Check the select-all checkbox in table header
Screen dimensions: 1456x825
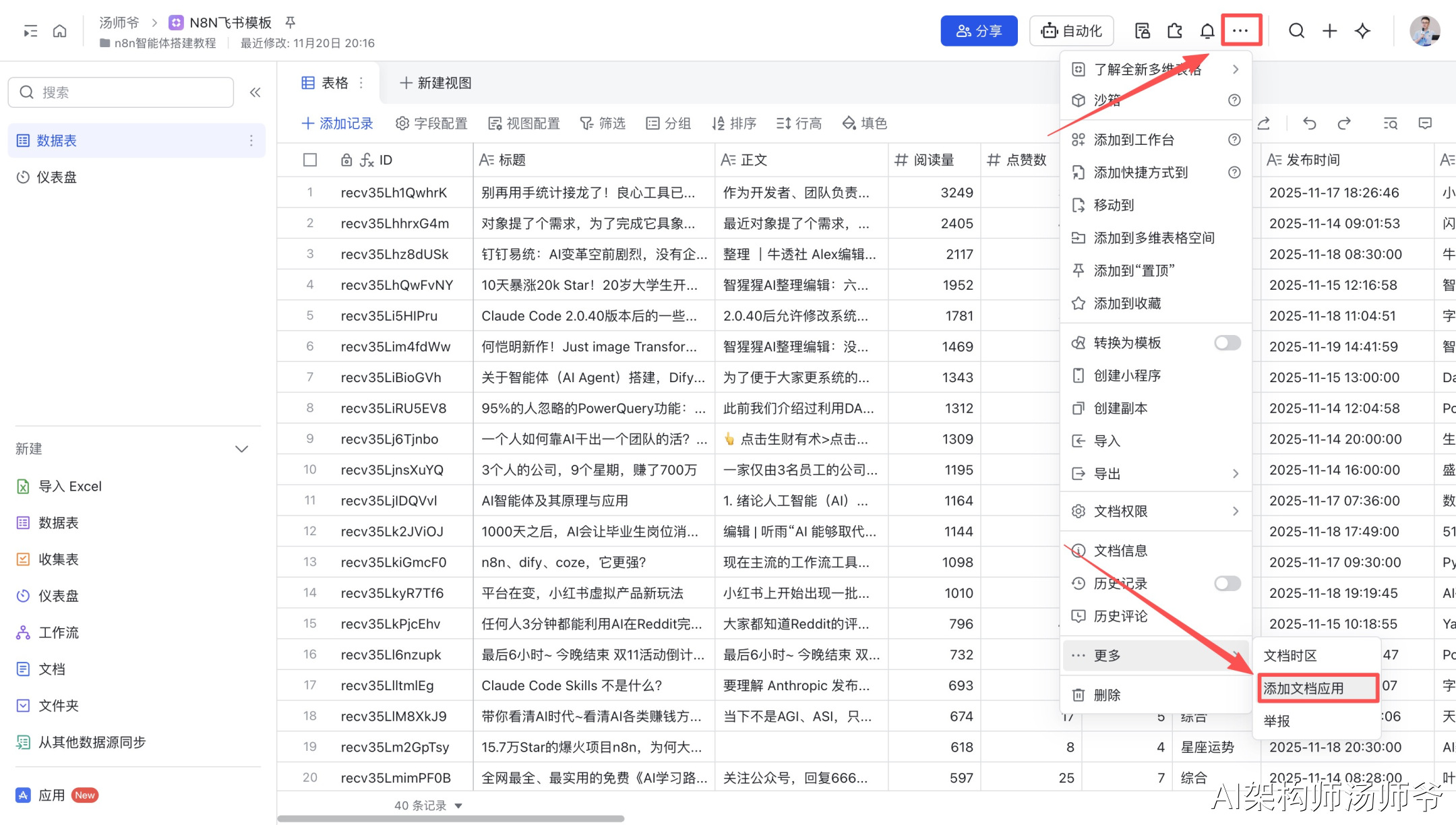(x=310, y=160)
